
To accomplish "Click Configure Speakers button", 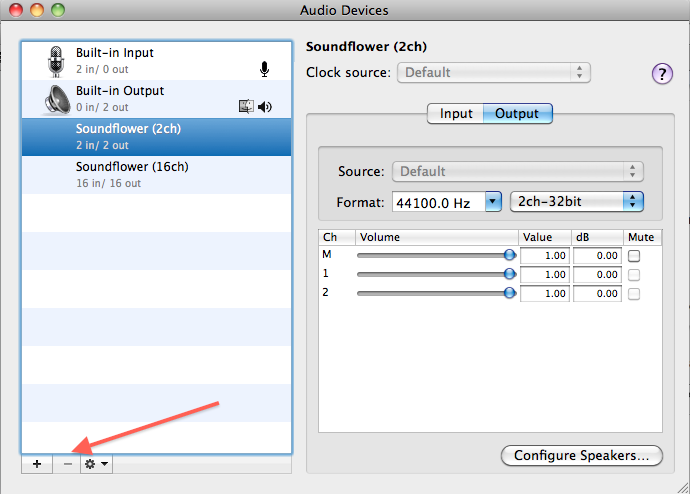I will click(582, 455).
